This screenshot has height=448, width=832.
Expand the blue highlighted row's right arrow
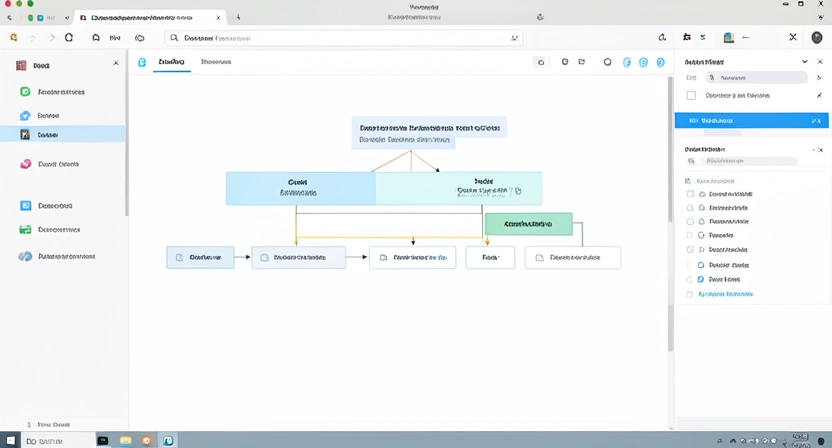[x=816, y=120]
